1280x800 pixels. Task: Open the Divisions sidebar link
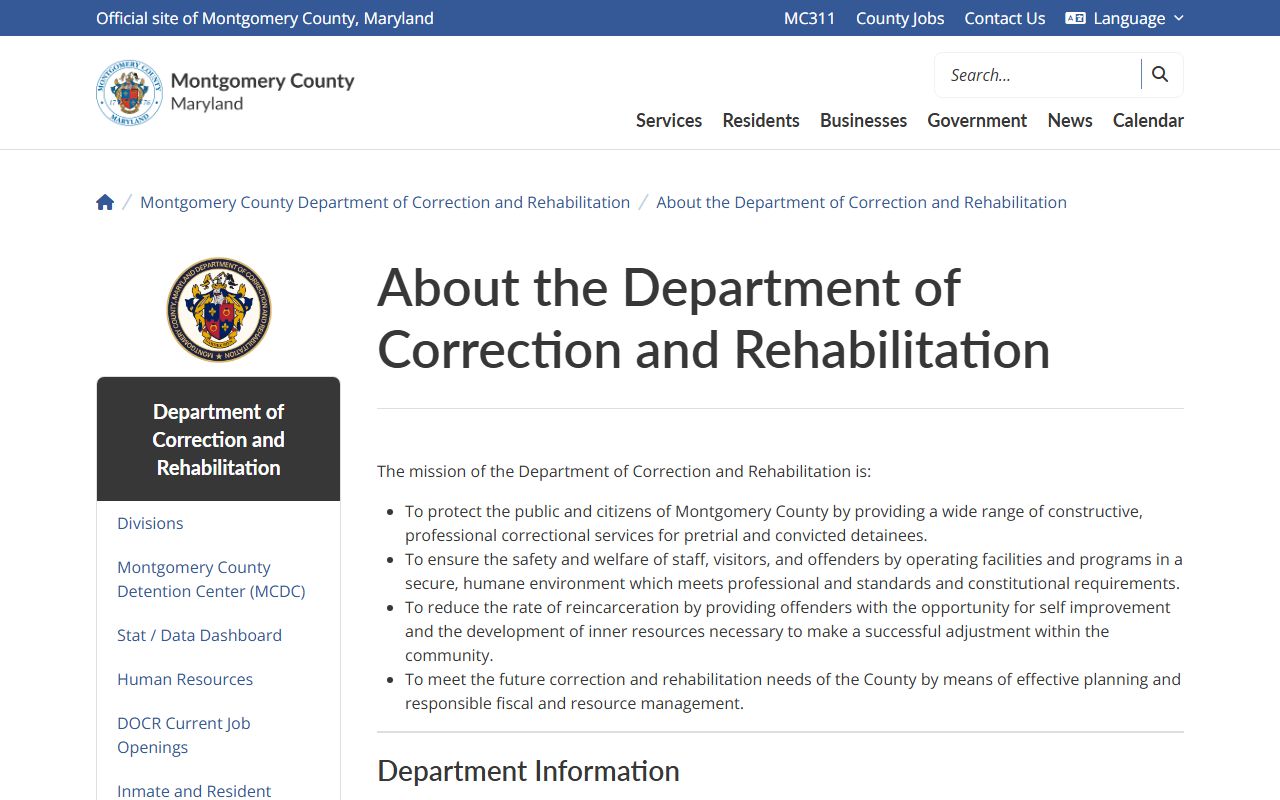[150, 523]
